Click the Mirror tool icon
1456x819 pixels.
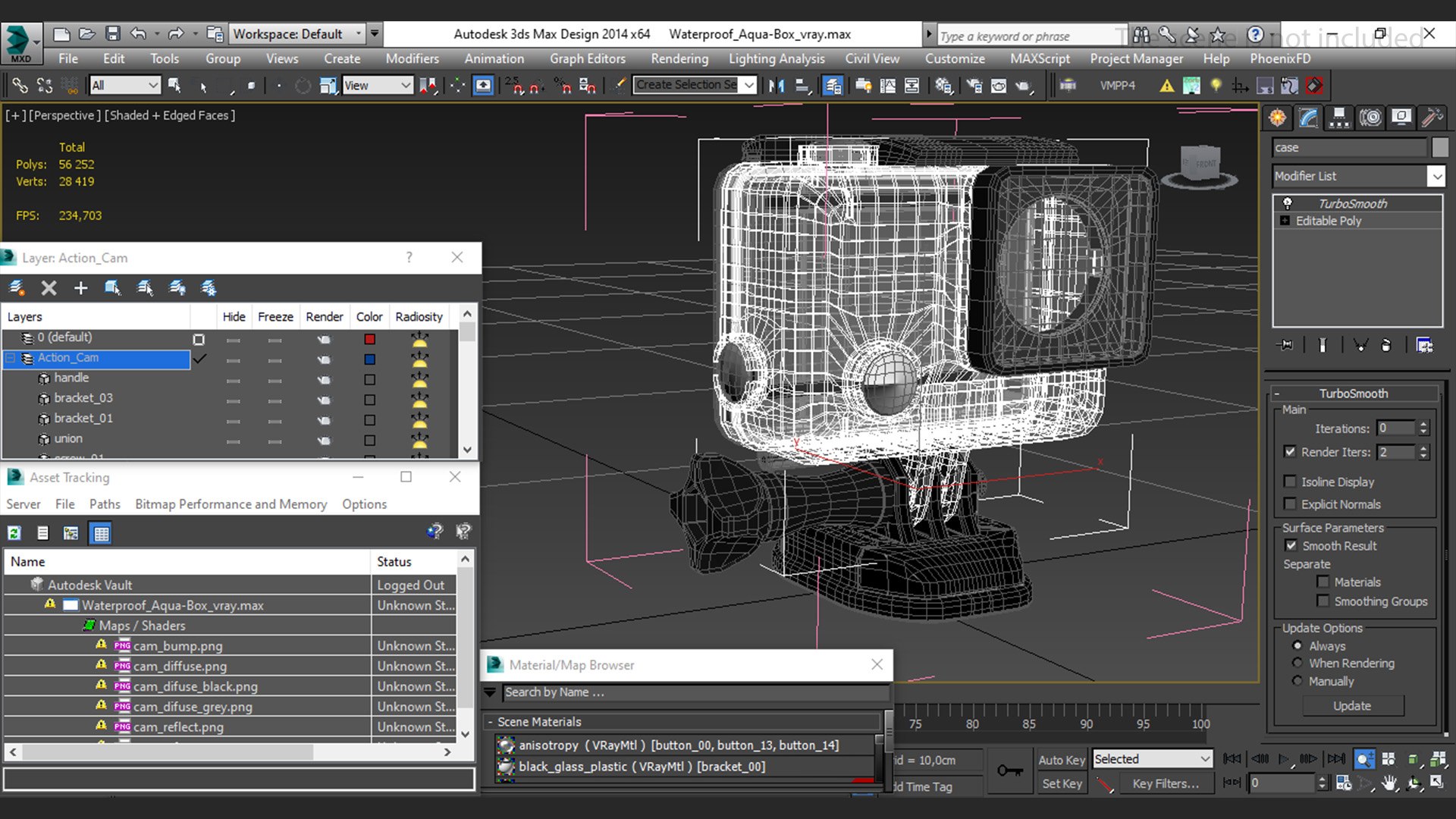click(777, 86)
